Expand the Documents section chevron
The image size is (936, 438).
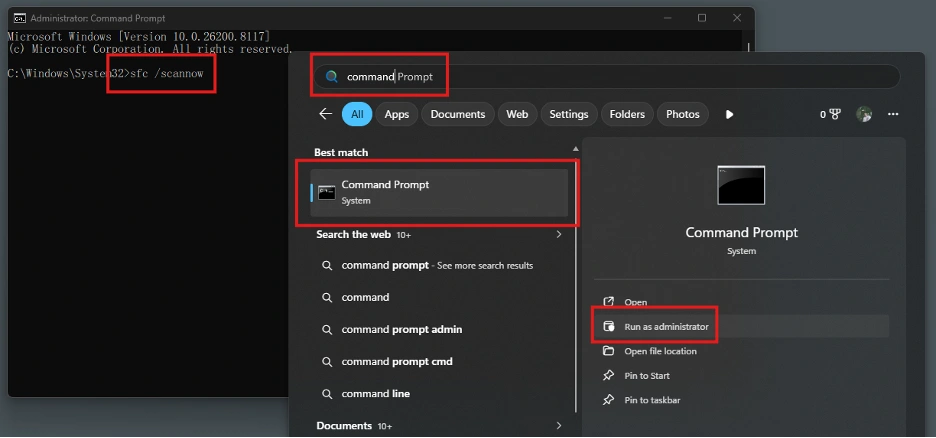pos(559,426)
